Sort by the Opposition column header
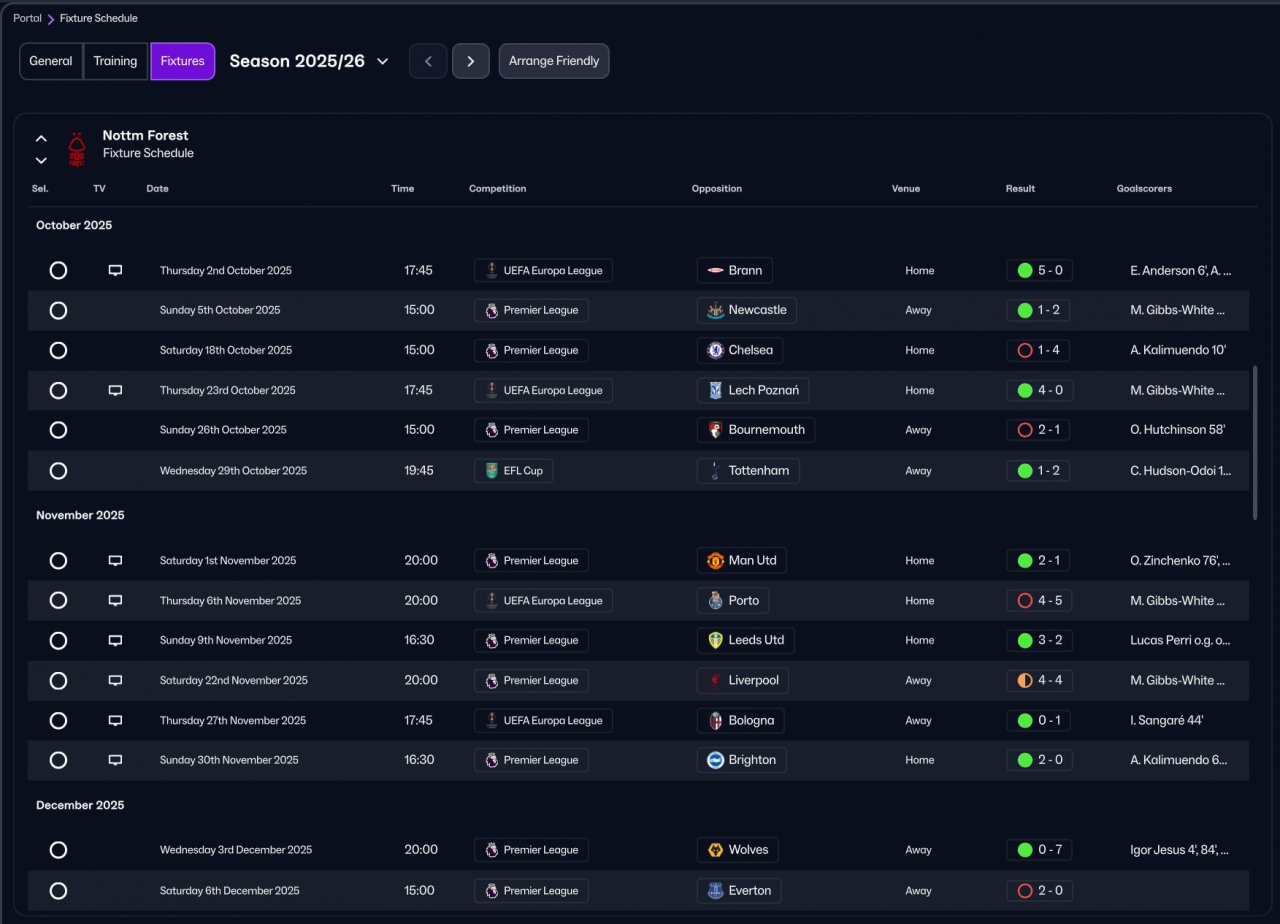Image resolution: width=1280 pixels, height=924 pixels. (x=717, y=189)
